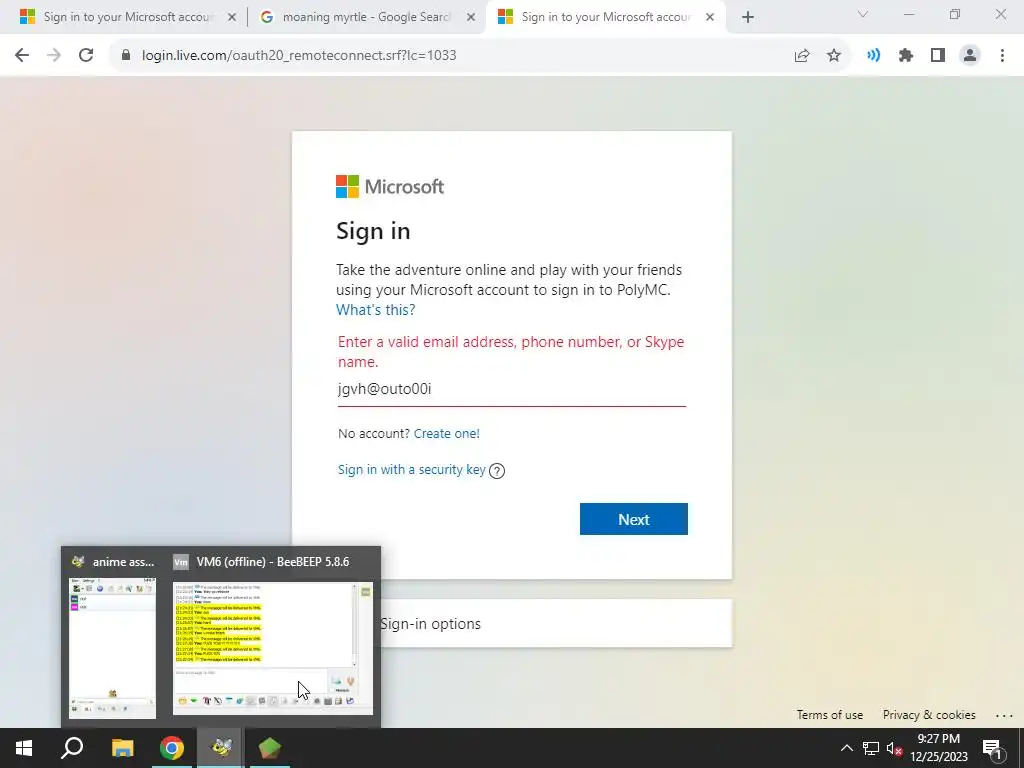
Task: Open the footer three-dot more options
Action: click(1004, 716)
